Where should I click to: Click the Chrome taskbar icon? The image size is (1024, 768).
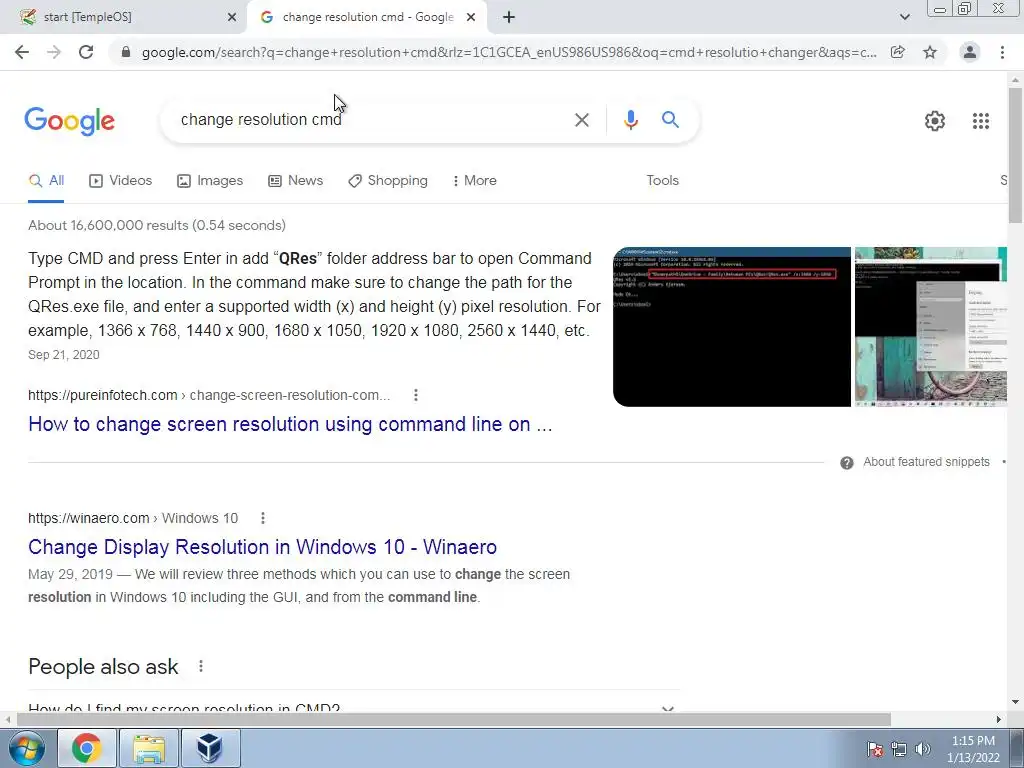click(x=87, y=748)
